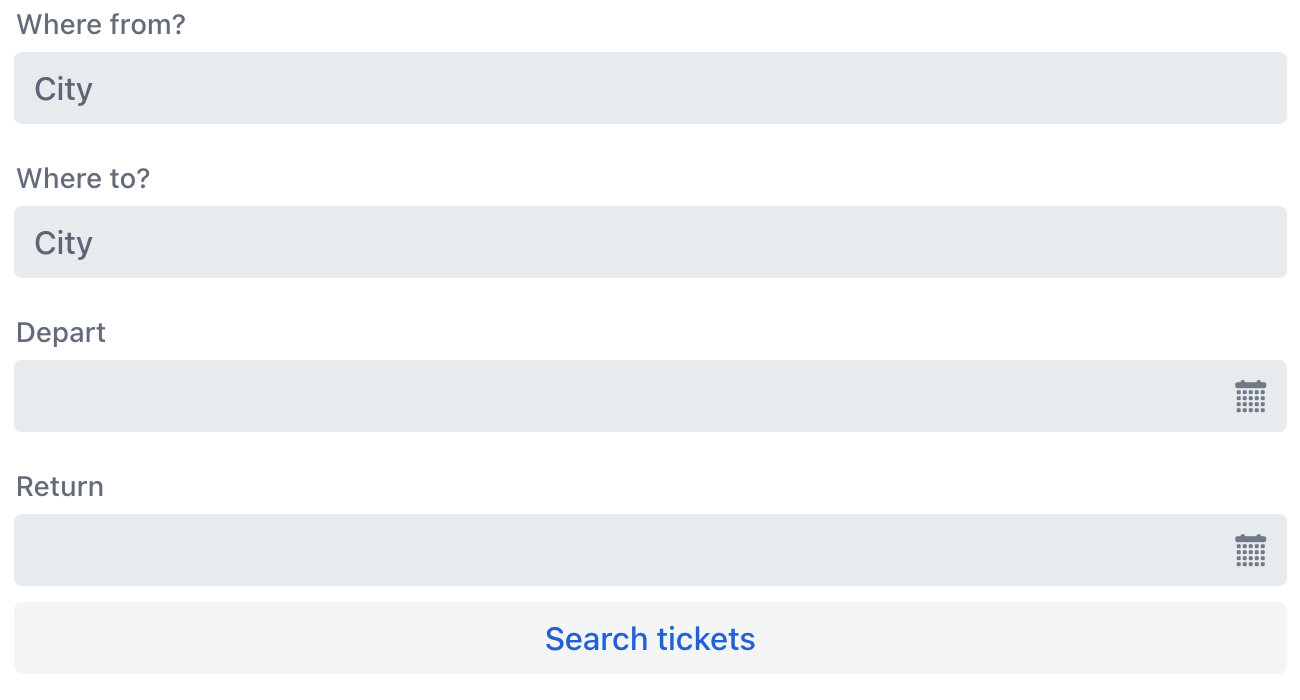Click the 'Where to?' city input field
The image size is (1300, 700).
[650, 242]
